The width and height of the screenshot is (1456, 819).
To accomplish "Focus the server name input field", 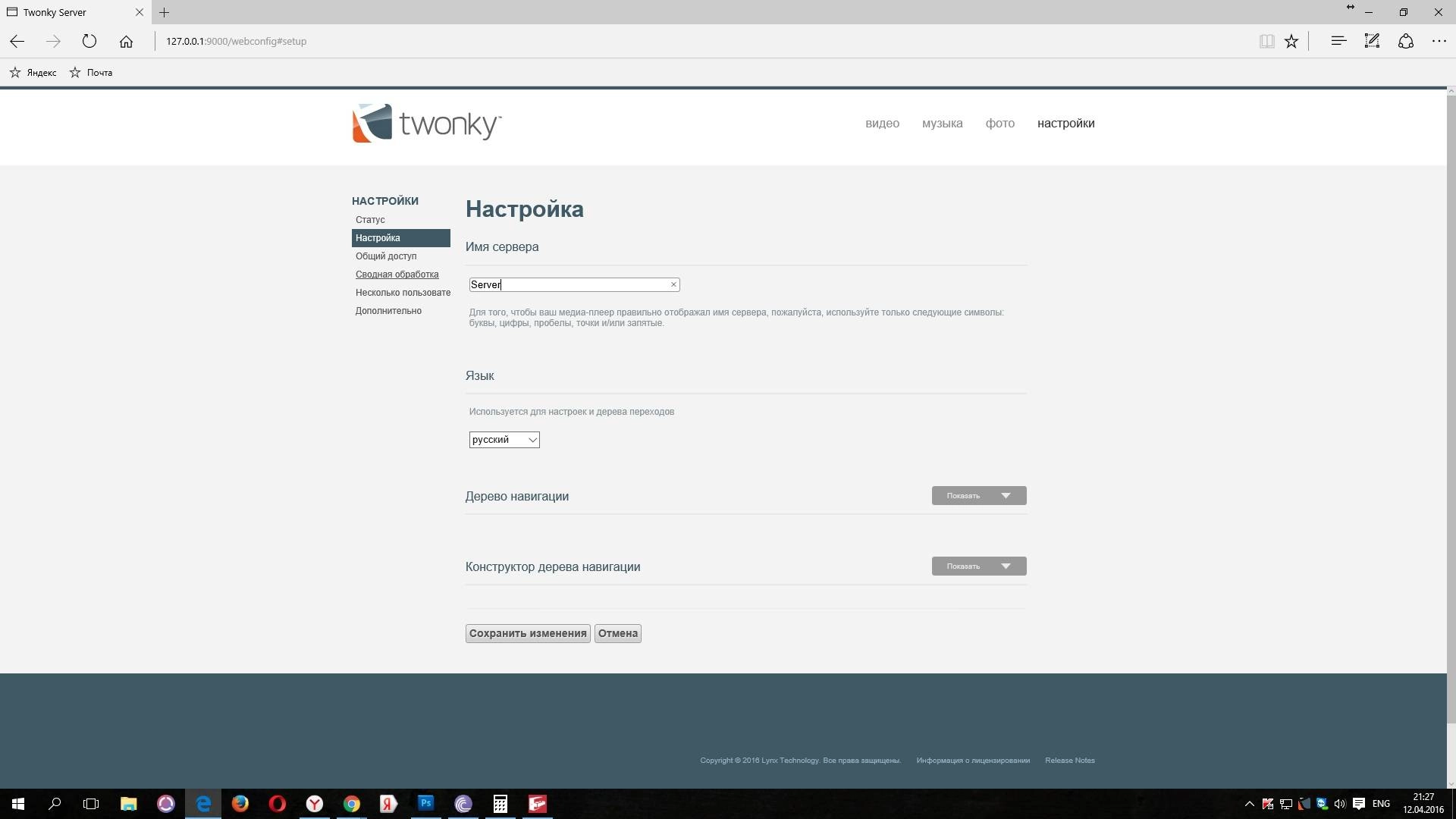I will (574, 284).
